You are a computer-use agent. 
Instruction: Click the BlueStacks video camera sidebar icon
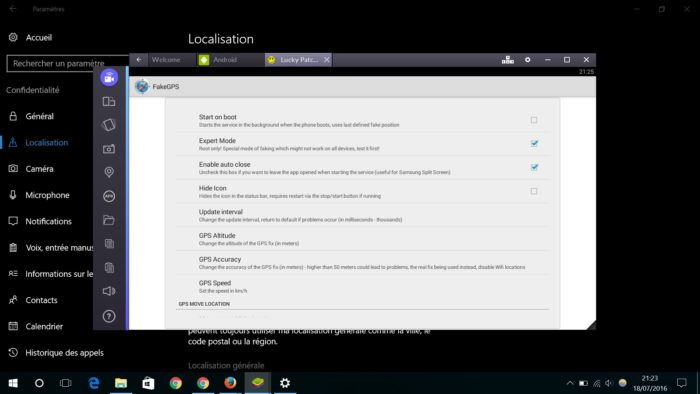(x=109, y=78)
